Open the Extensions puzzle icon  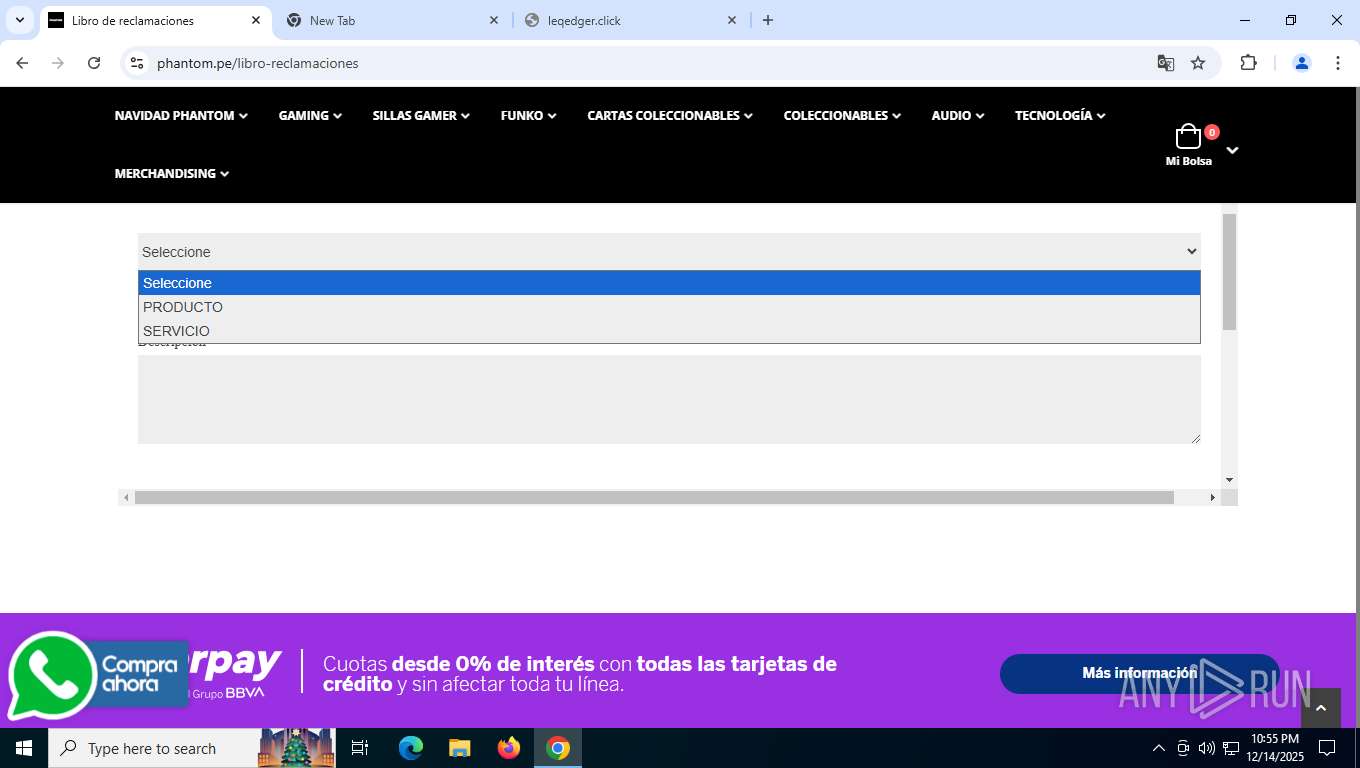[1248, 63]
